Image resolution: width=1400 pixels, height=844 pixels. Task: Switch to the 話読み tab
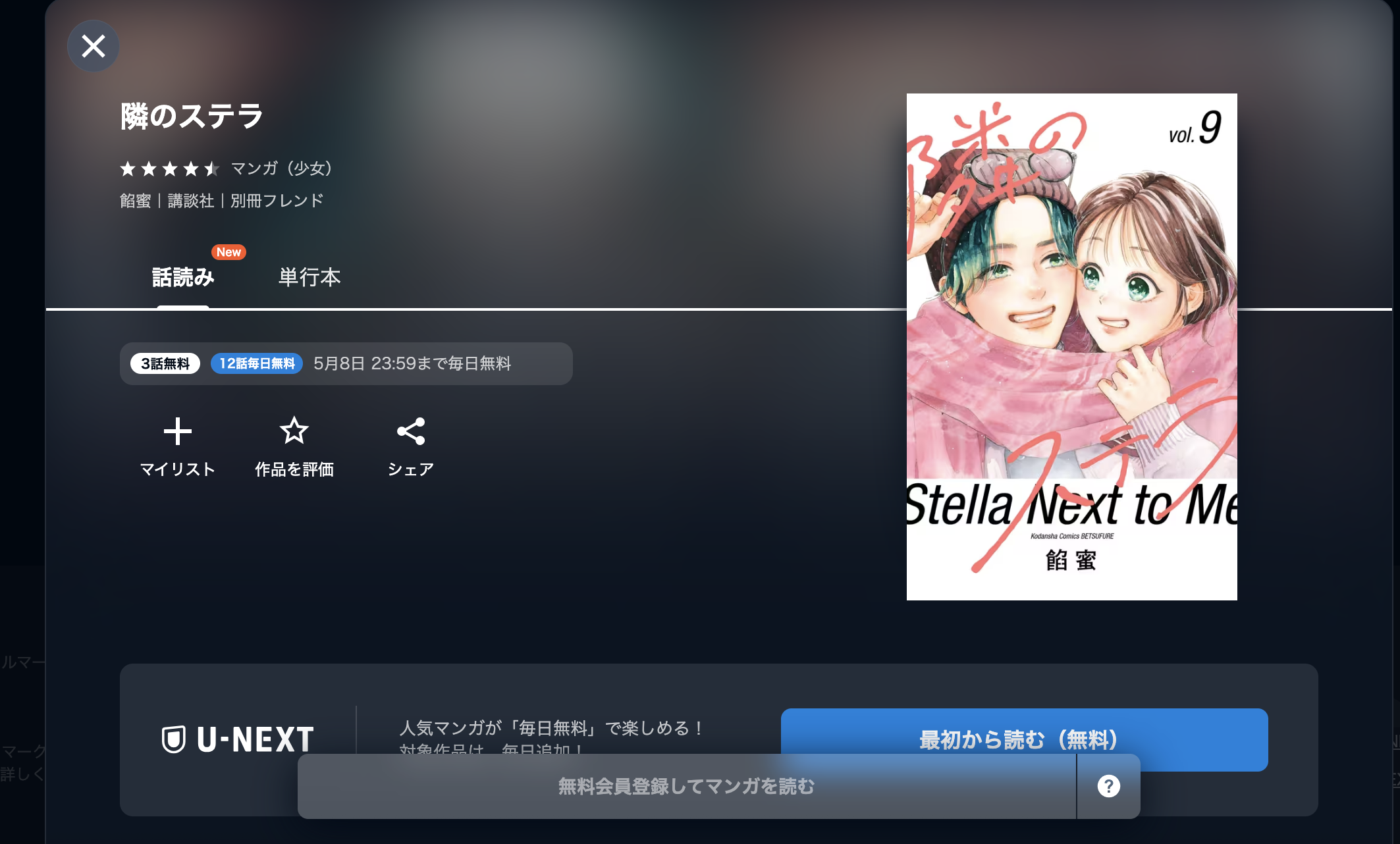pos(183,277)
